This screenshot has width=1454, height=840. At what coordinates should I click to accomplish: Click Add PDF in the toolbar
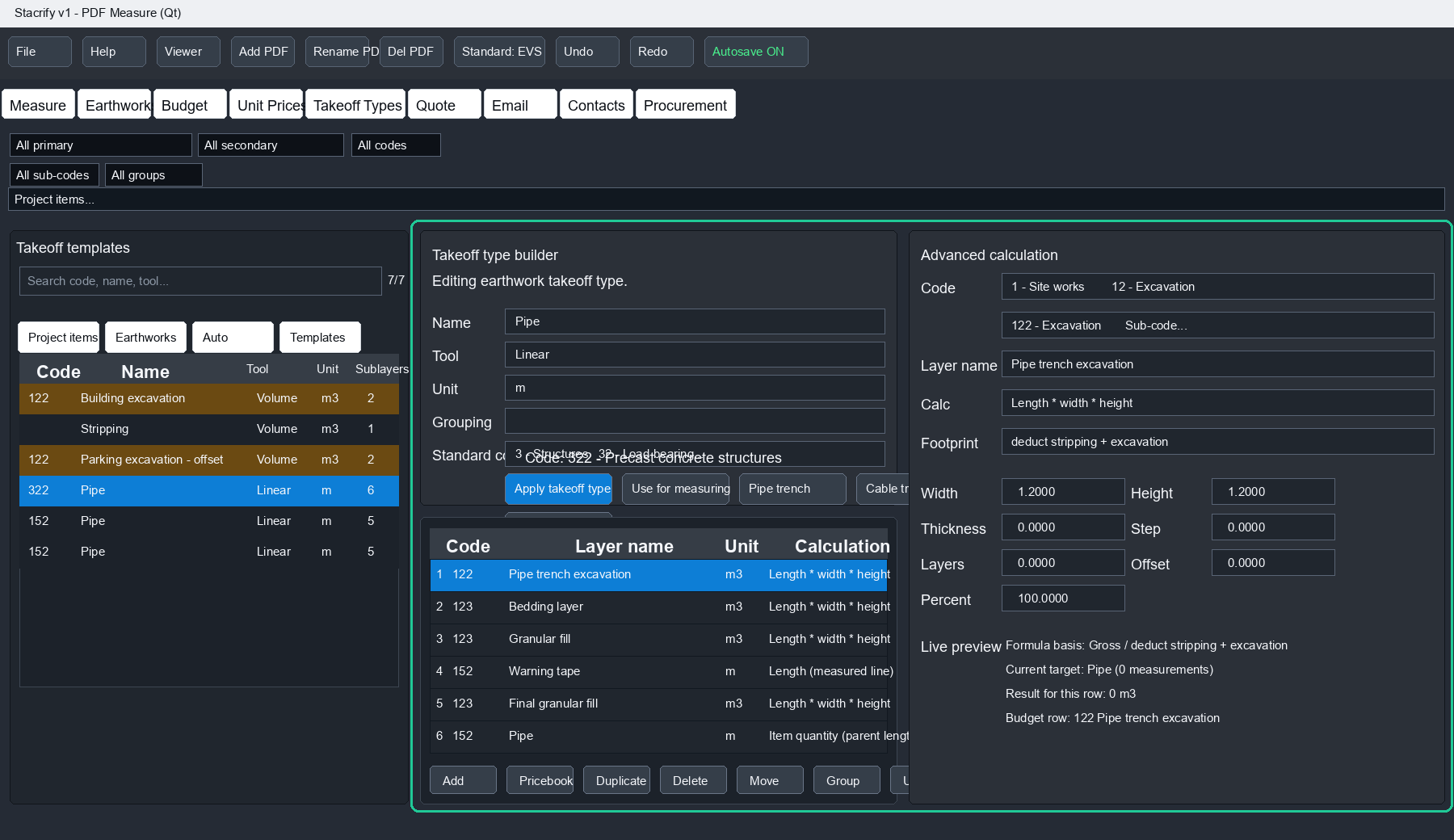coord(263,52)
